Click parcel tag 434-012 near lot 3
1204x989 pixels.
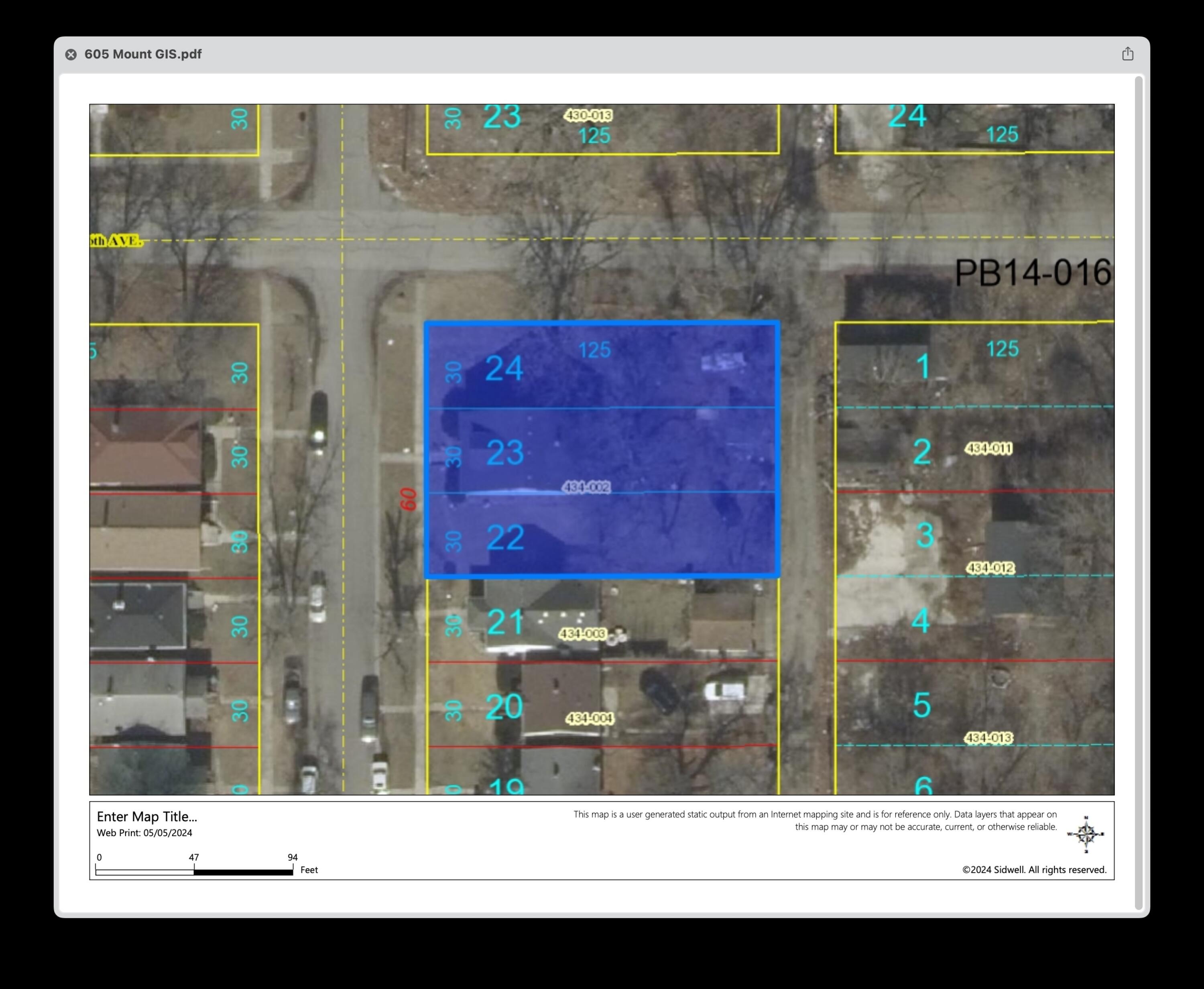tap(990, 568)
